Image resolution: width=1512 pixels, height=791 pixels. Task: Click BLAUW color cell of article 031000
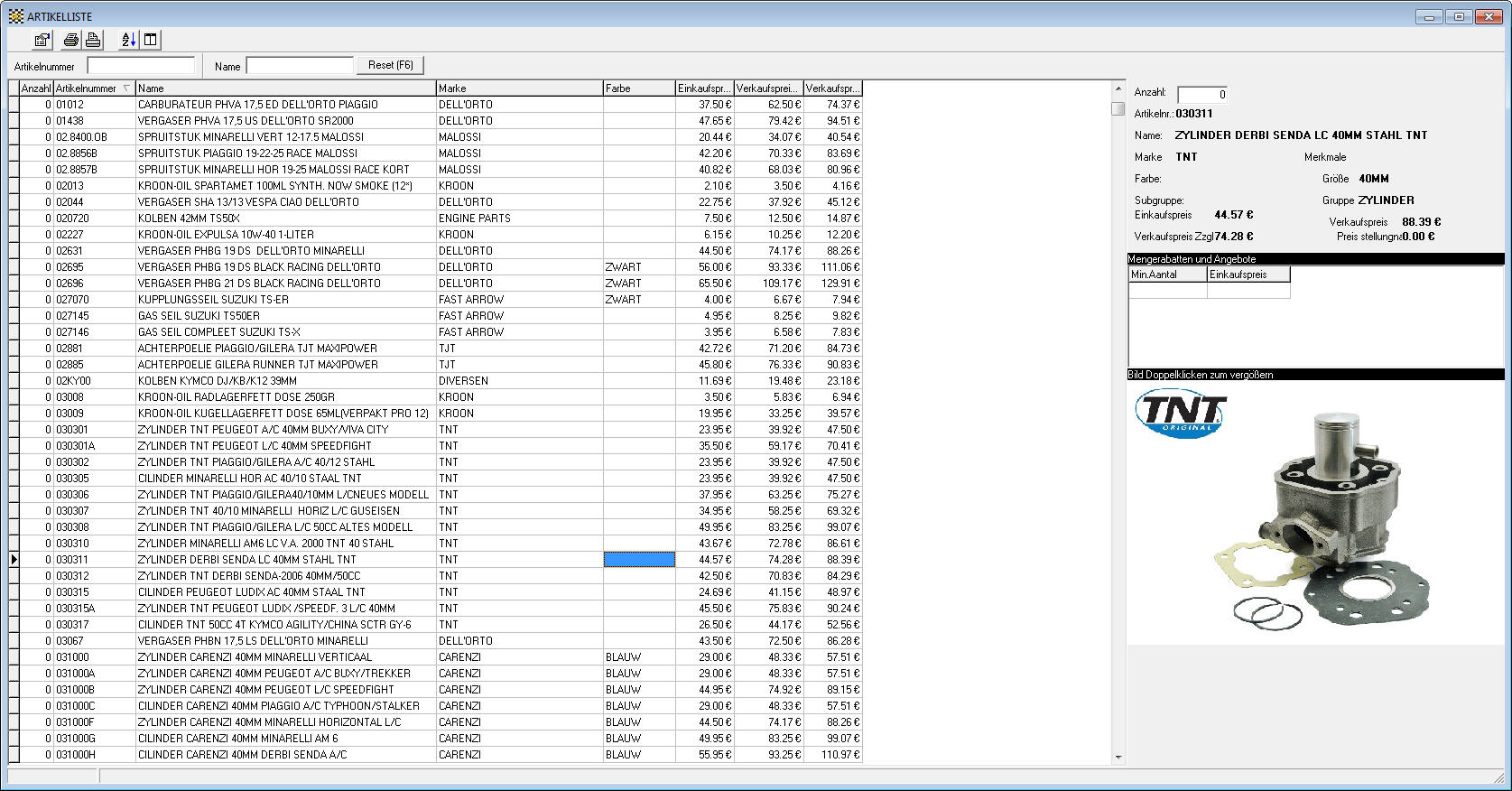(x=639, y=657)
